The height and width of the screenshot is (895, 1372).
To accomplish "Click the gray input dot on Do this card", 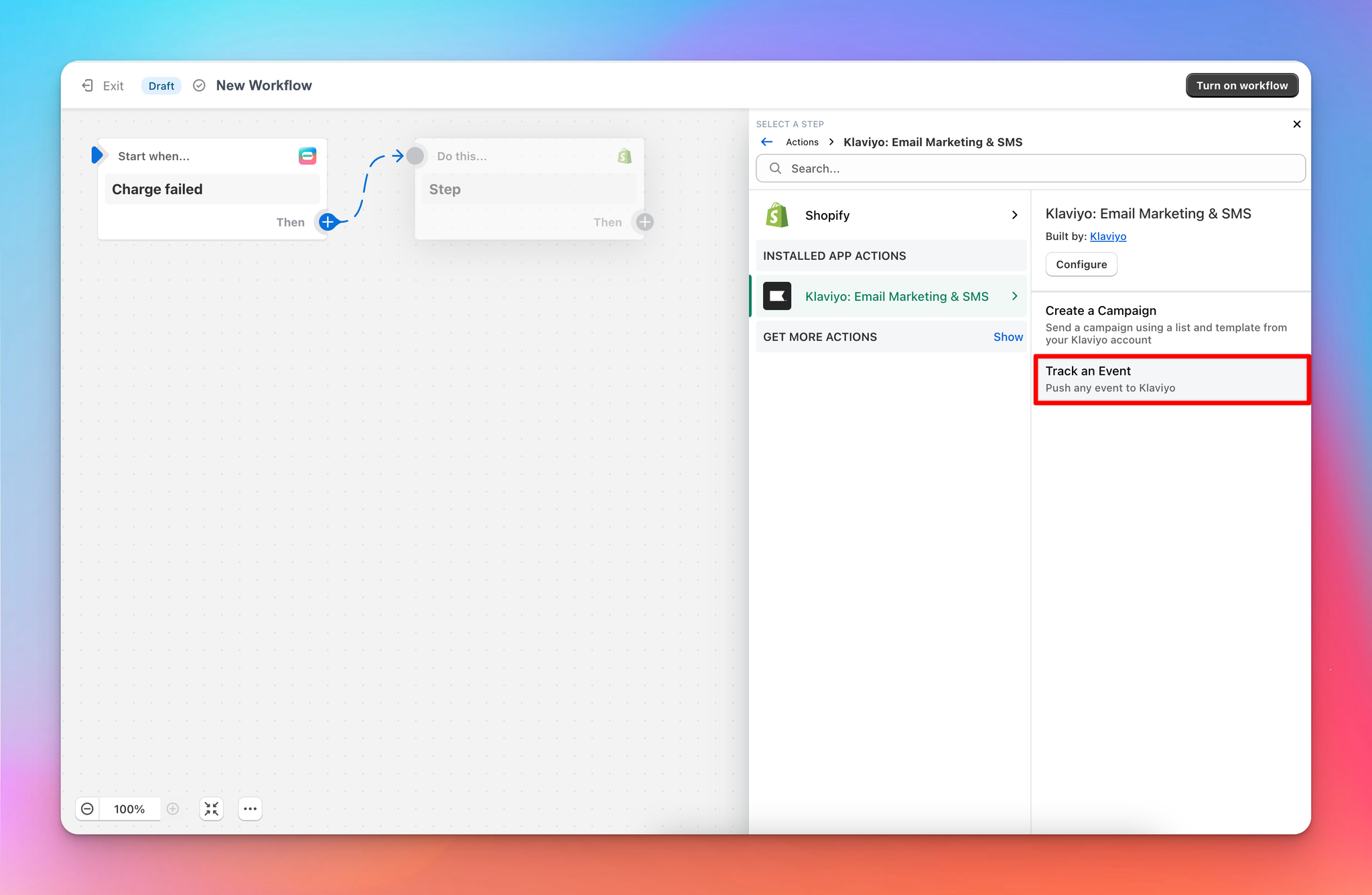I will [415, 156].
